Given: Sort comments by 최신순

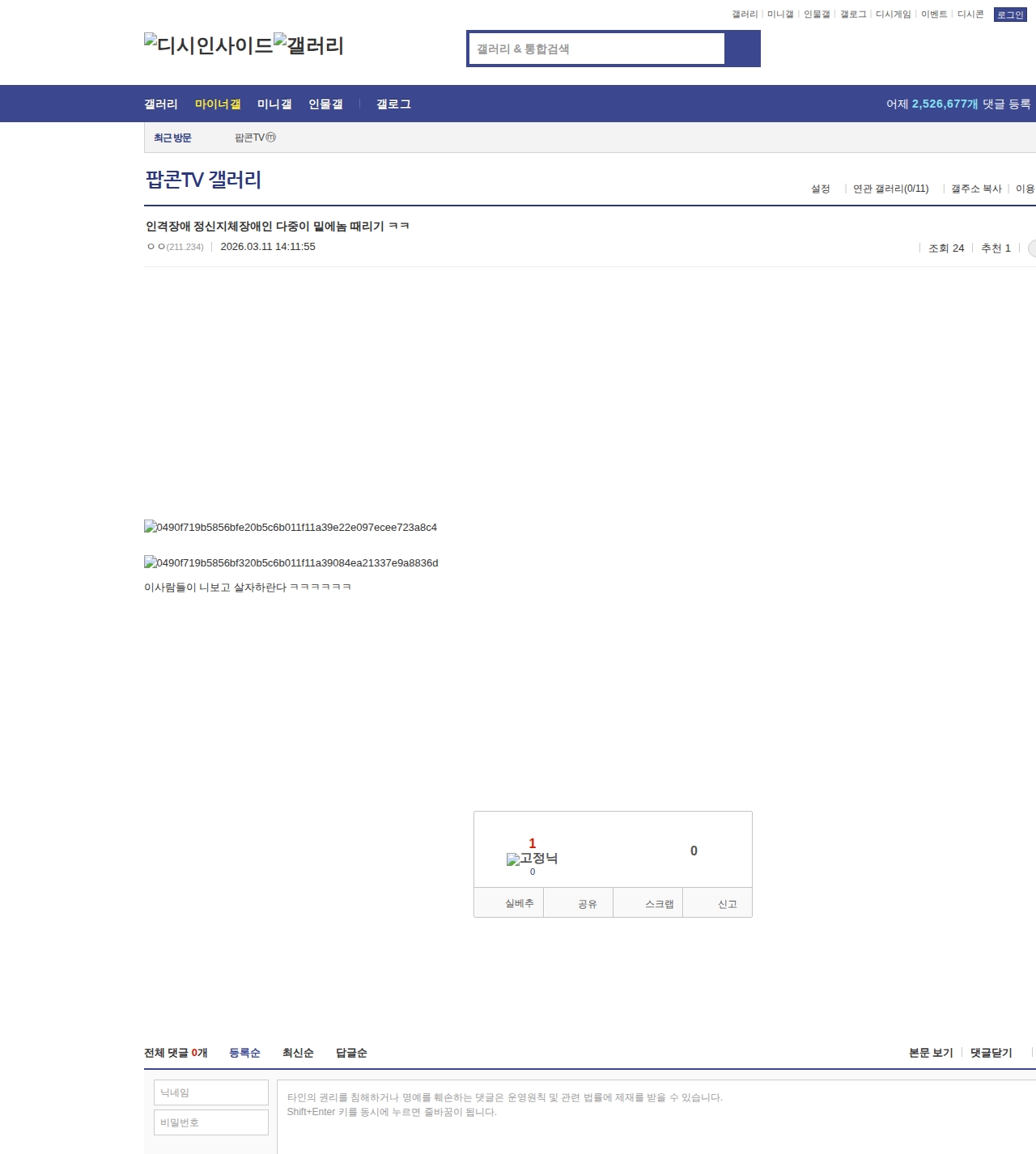Looking at the screenshot, I should coord(298,1053).
